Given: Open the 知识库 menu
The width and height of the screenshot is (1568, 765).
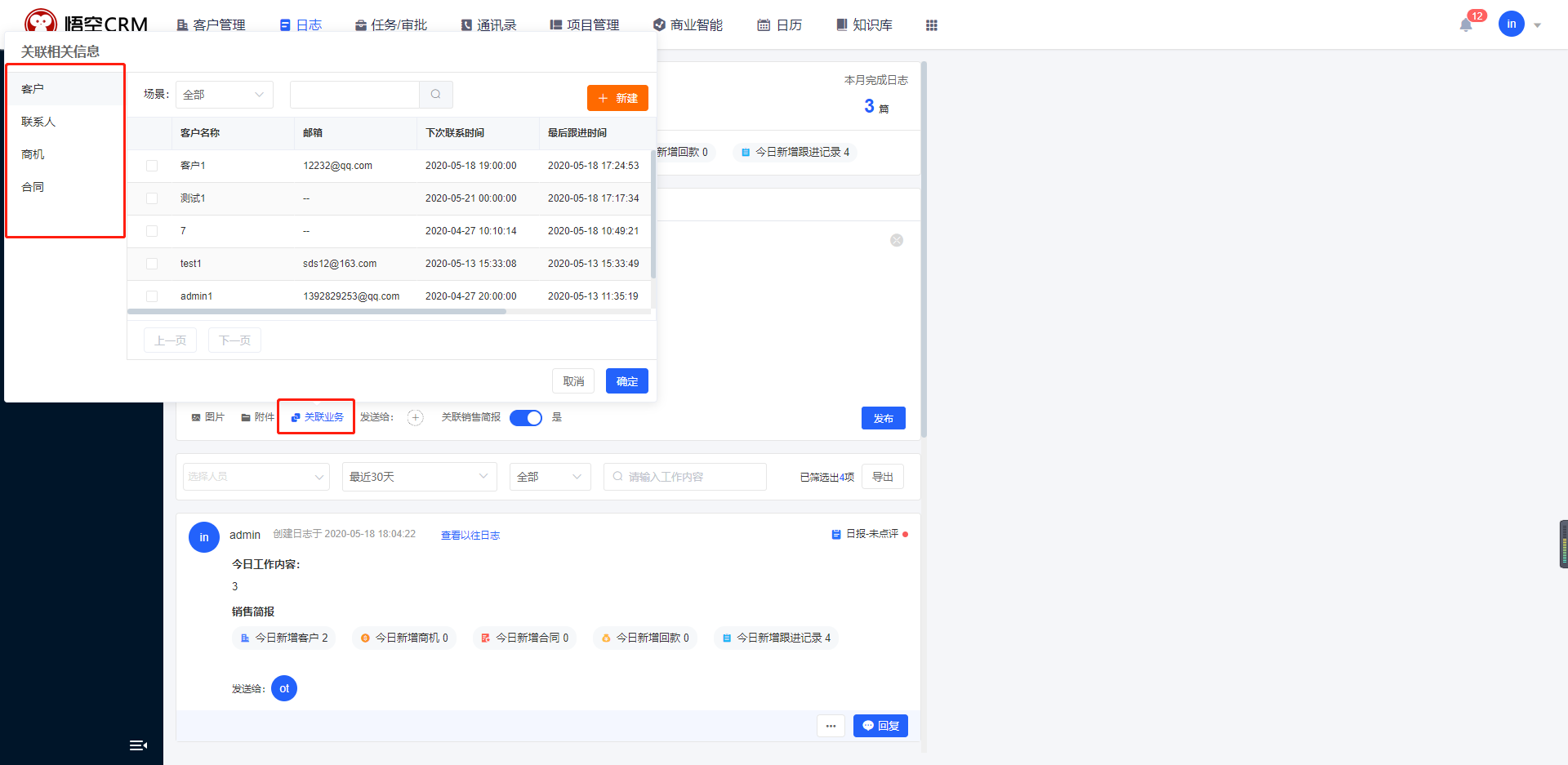Looking at the screenshot, I should tap(864, 25).
